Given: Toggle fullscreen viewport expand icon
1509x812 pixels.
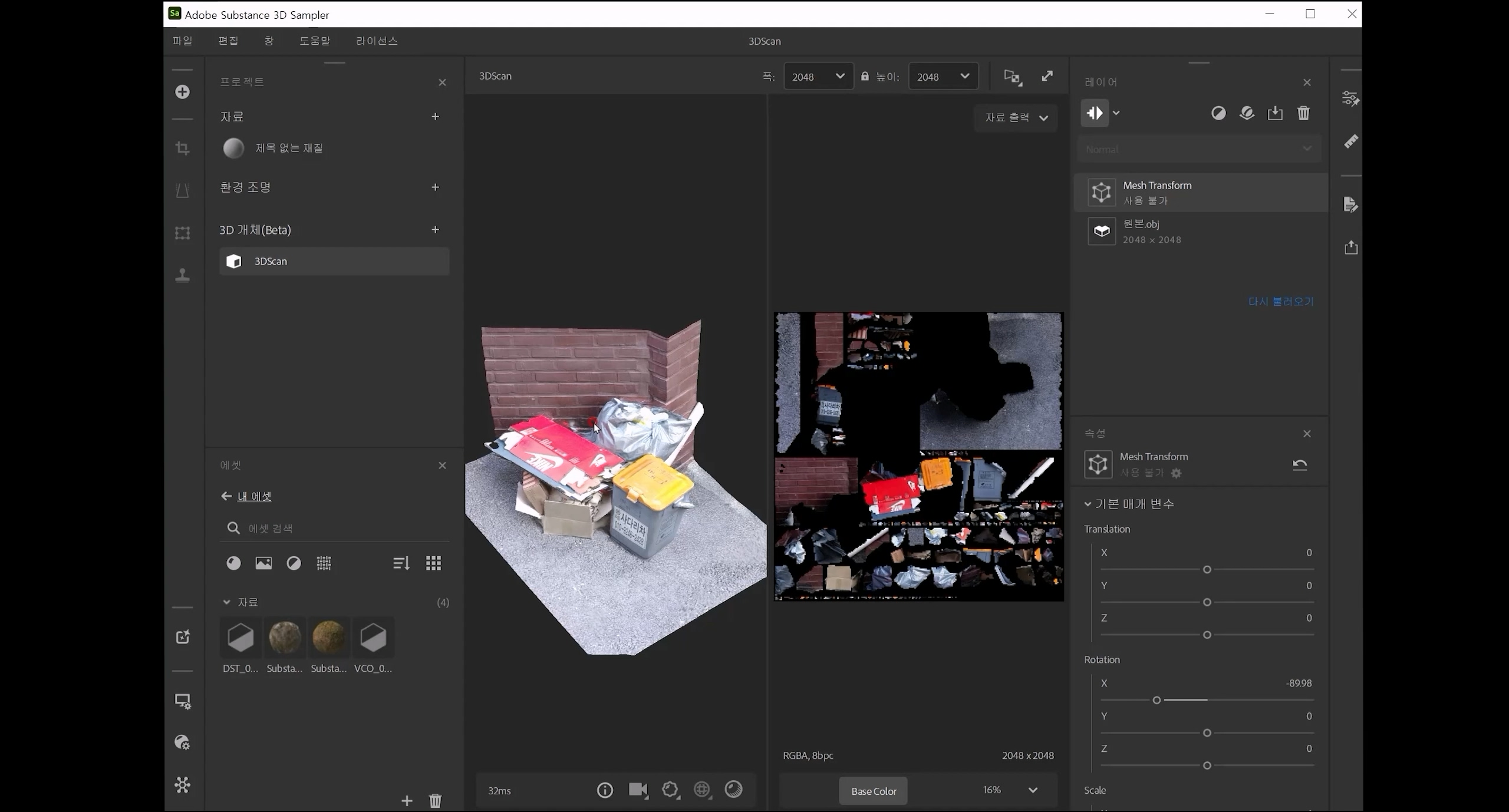Looking at the screenshot, I should tap(1047, 77).
